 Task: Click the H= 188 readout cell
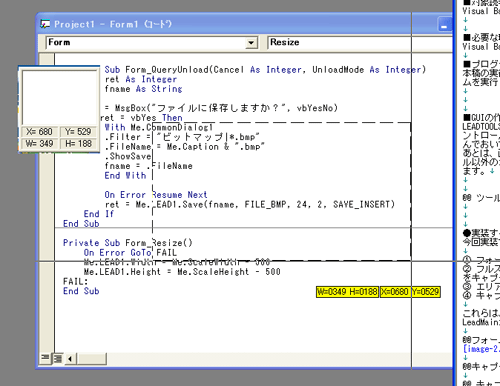[x=78, y=144]
